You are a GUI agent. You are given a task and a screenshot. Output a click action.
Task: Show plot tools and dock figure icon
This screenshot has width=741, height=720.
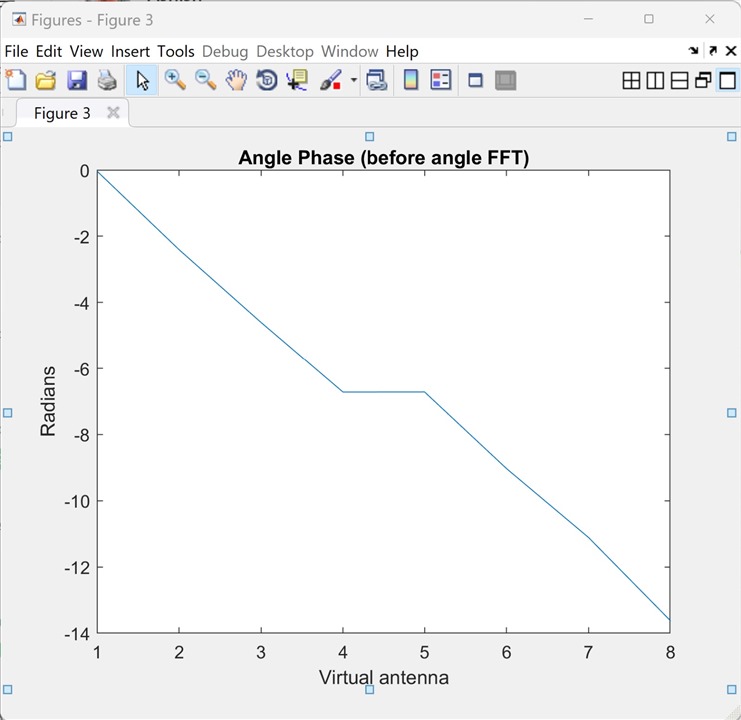click(505, 80)
